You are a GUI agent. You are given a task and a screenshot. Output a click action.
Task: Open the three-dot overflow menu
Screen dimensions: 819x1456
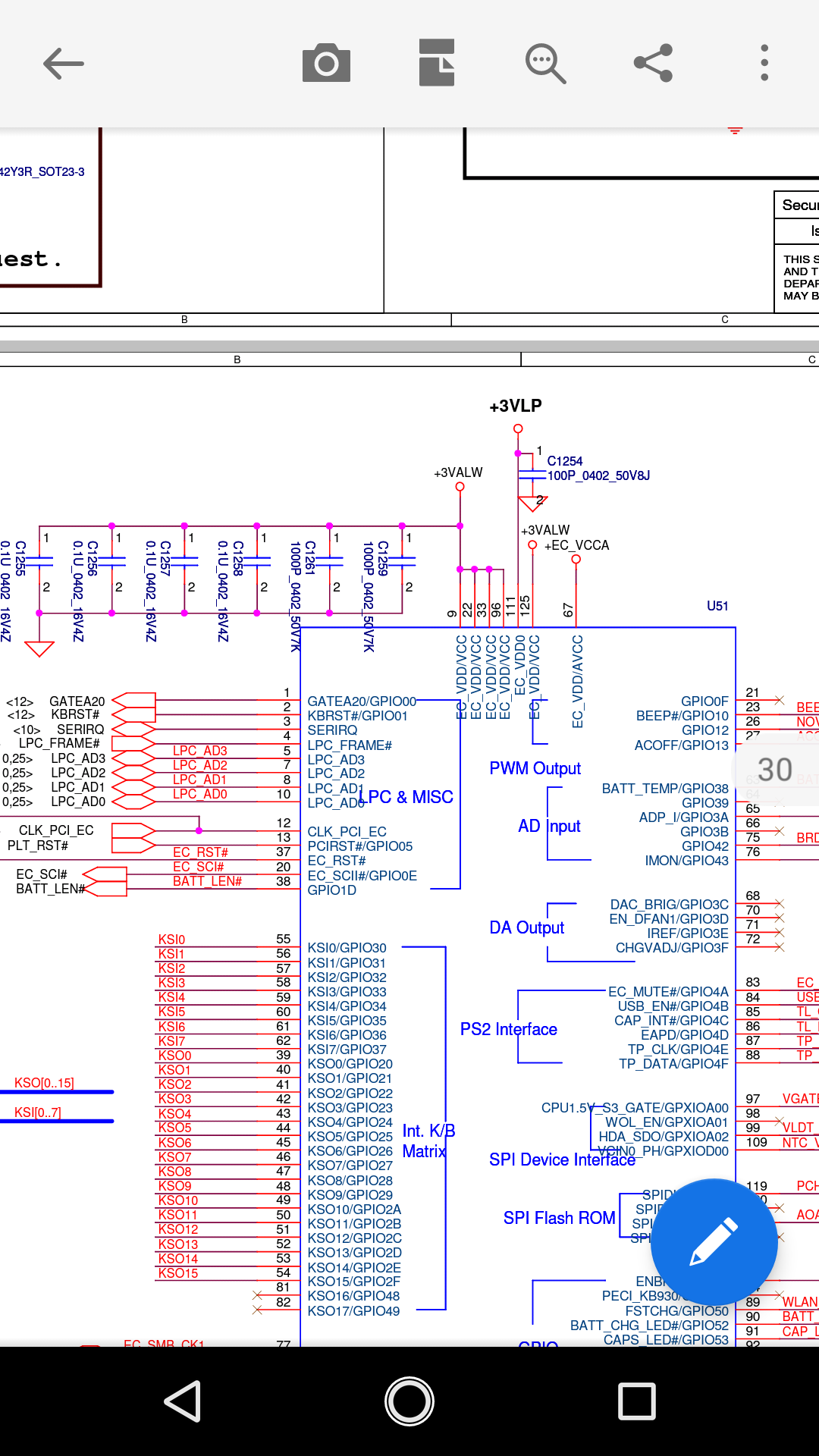[764, 64]
